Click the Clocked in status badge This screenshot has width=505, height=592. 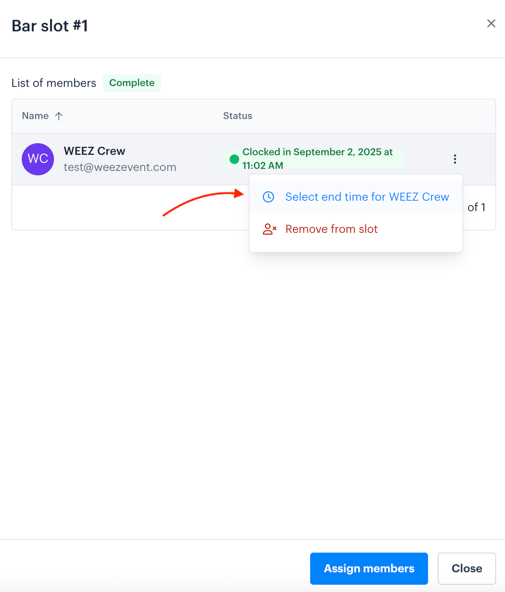pos(314,159)
